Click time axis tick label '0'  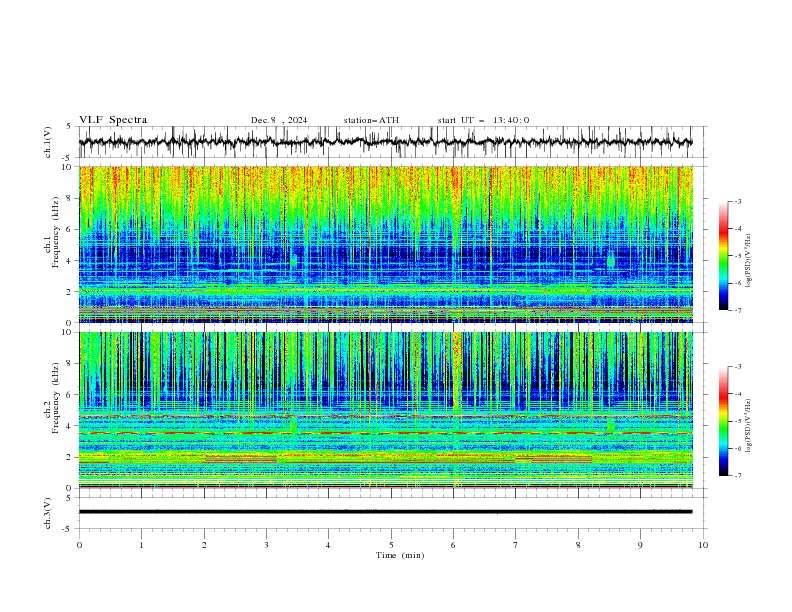[79, 545]
